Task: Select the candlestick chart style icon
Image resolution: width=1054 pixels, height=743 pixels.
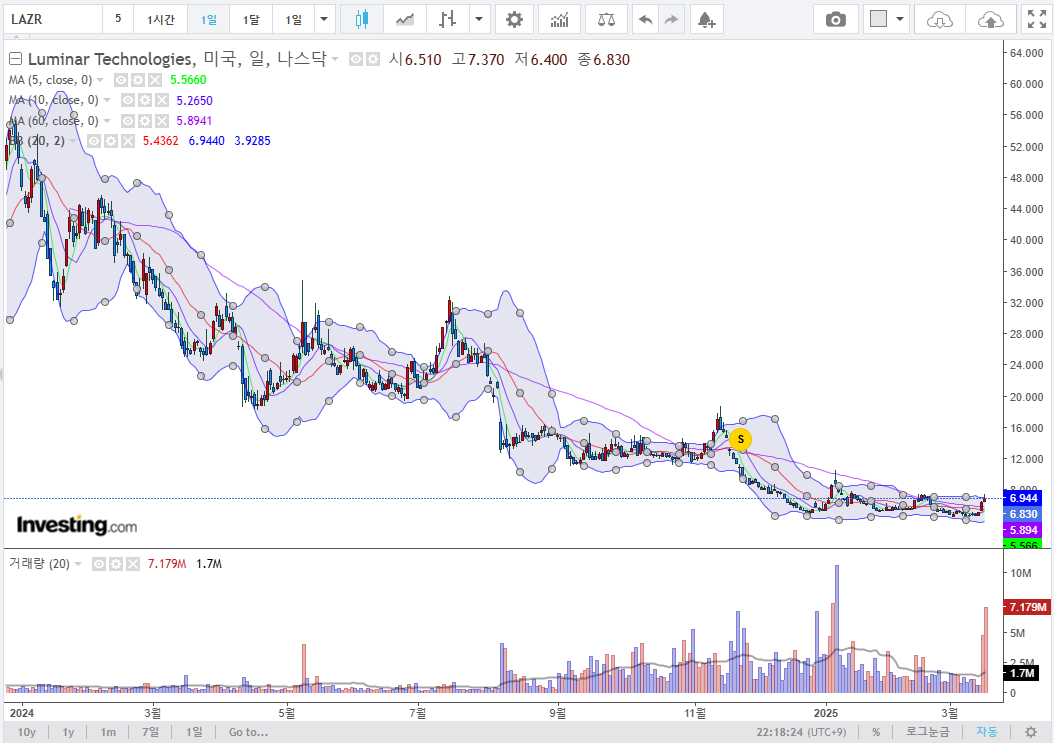Action: tap(362, 19)
